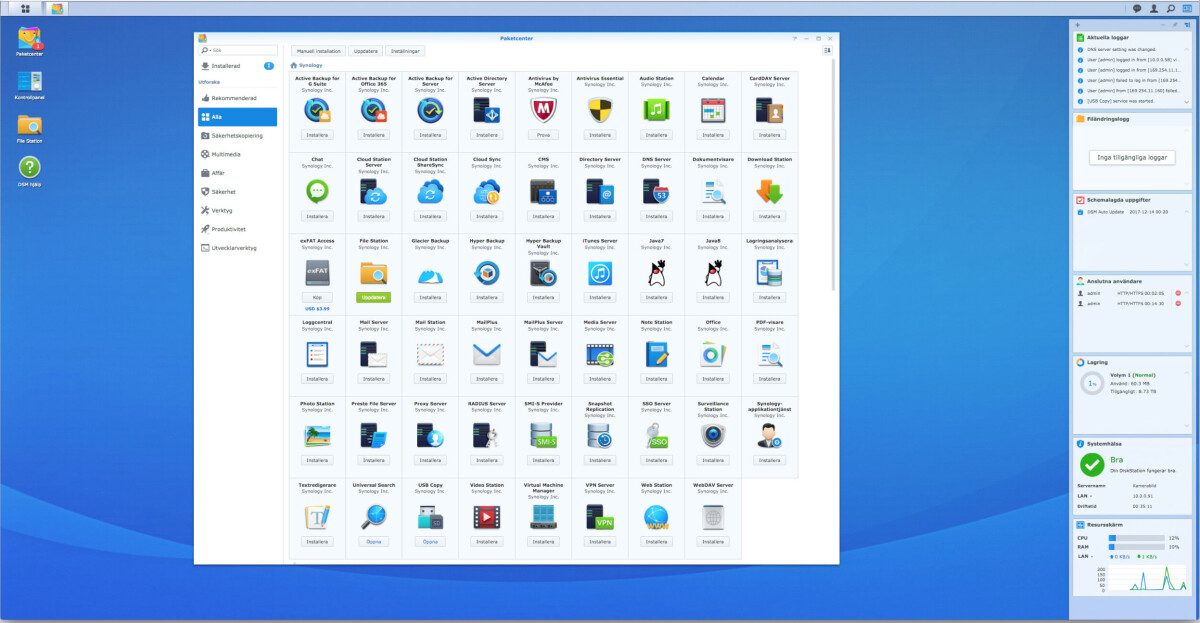
Task: Disconnect the first admin connected user
Action: click(1178, 293)
